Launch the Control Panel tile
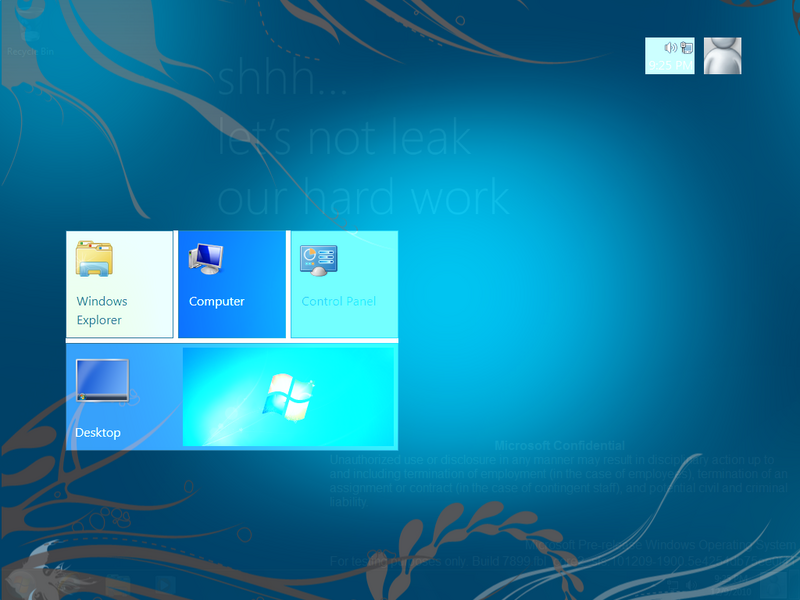 (344, 284)
